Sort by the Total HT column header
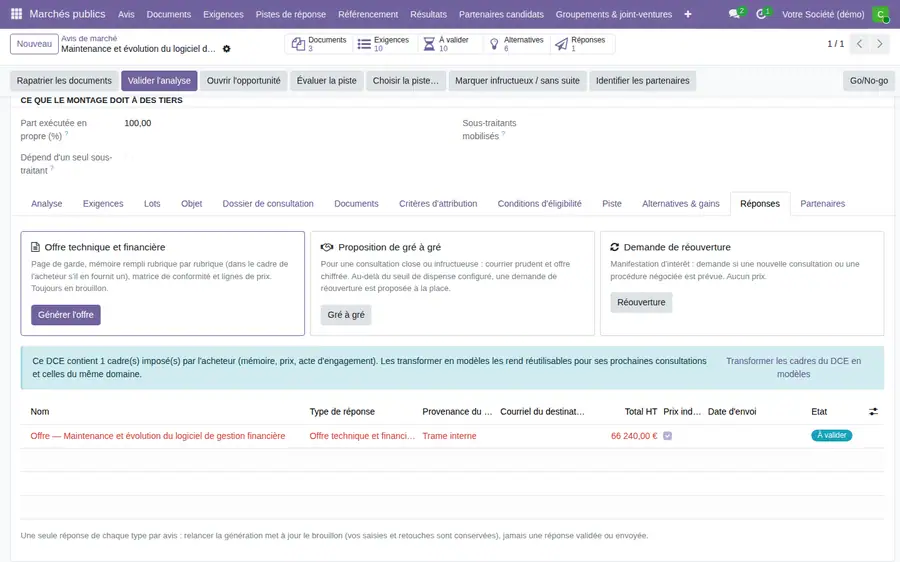The width and height of the screenshot is (900, 562). coord(641,412)
